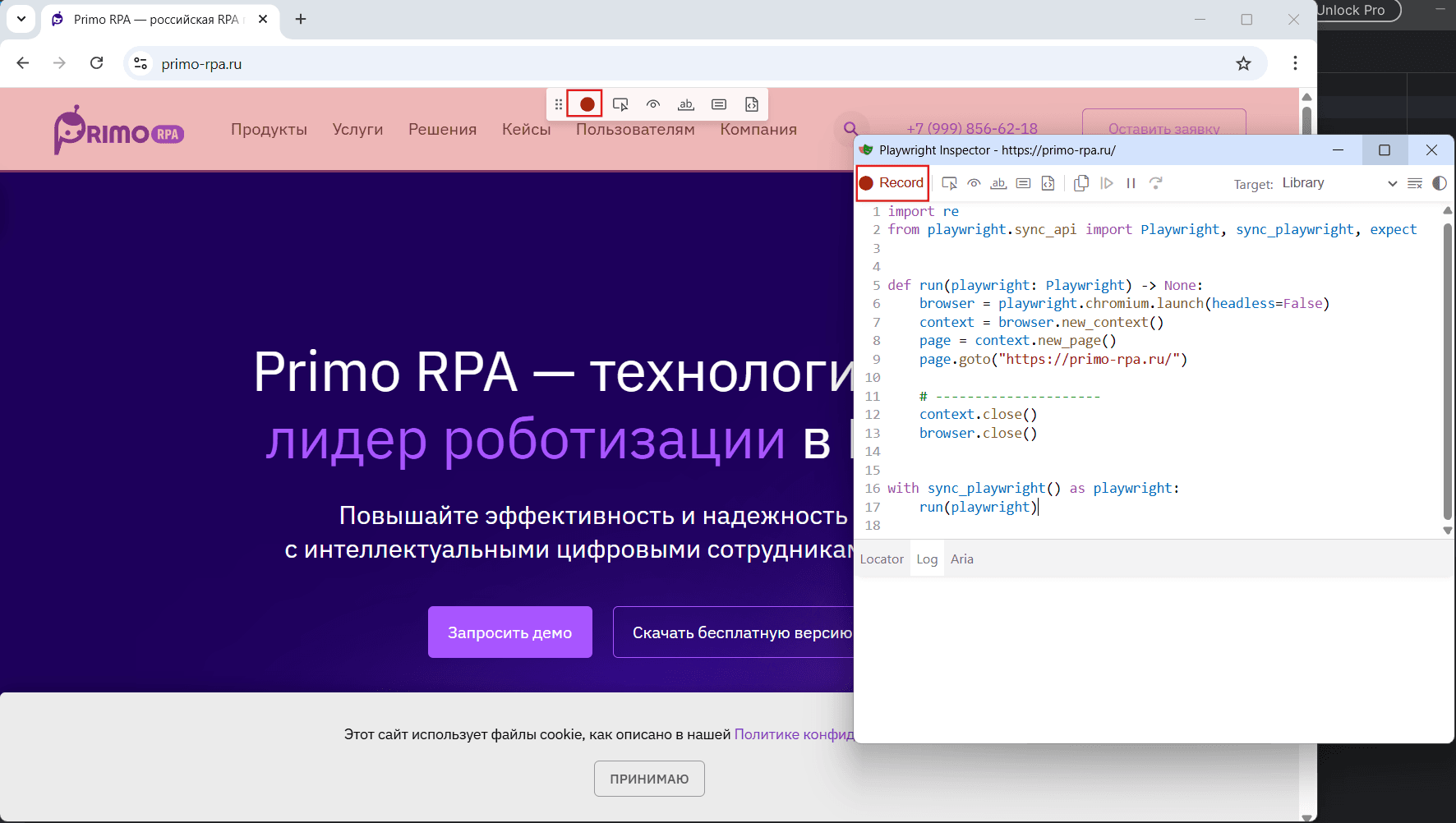Bookmark this page with the star icon
The height and width of the screenshot is (823, 1456).
(x=1243, y=63)
